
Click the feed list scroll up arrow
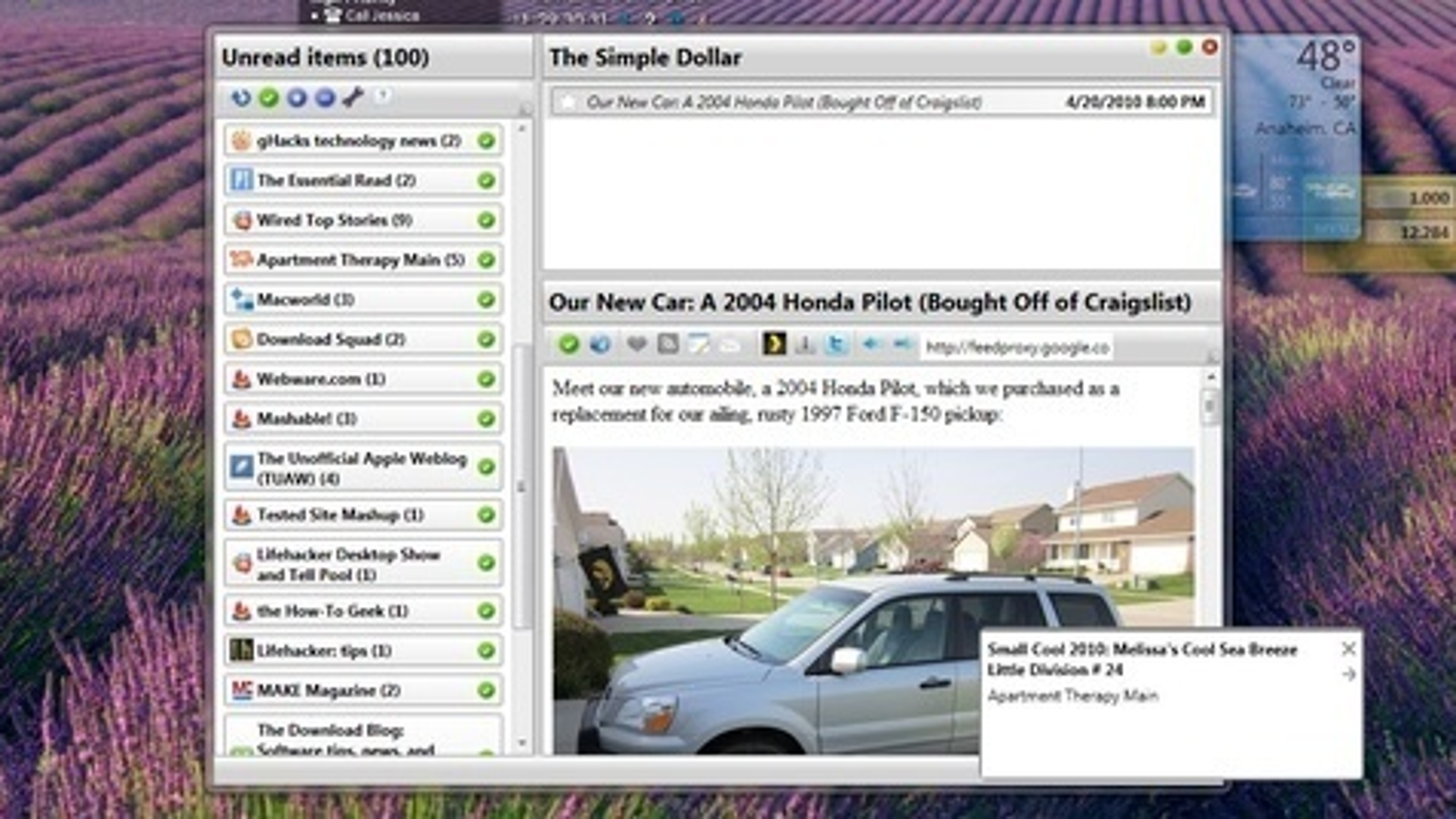click(x=522, y=129)
